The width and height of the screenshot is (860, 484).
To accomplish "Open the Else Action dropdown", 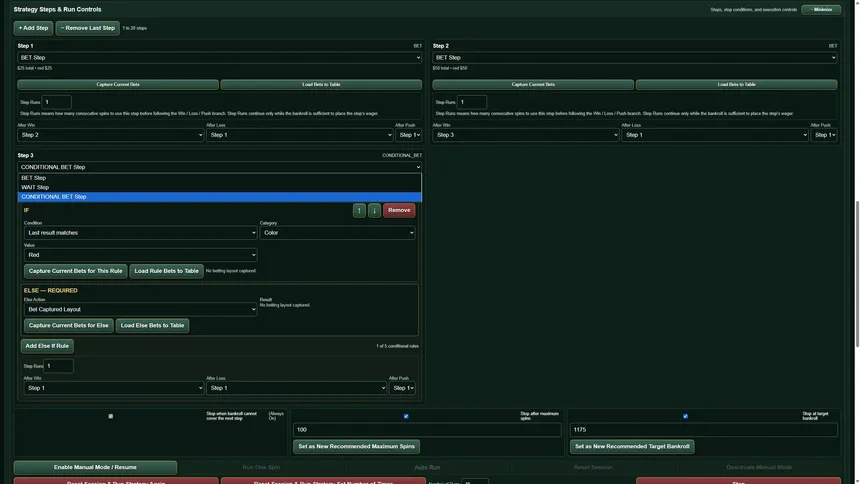I will coord(140,309).
